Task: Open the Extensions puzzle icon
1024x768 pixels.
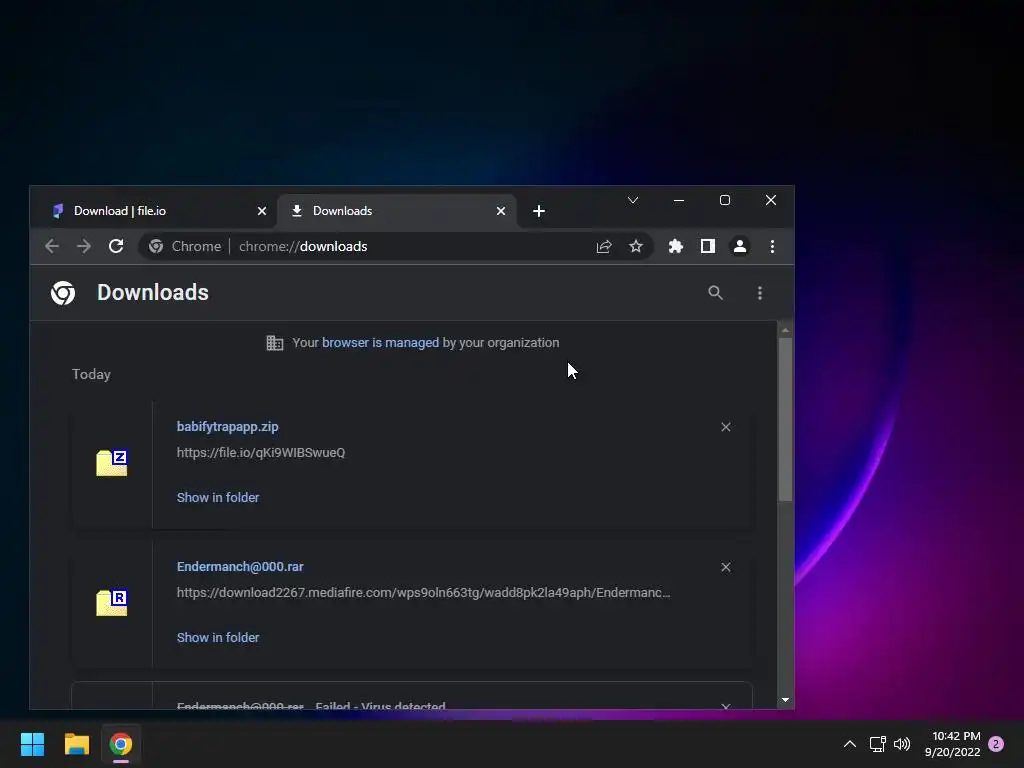Action: pos(676,246)
